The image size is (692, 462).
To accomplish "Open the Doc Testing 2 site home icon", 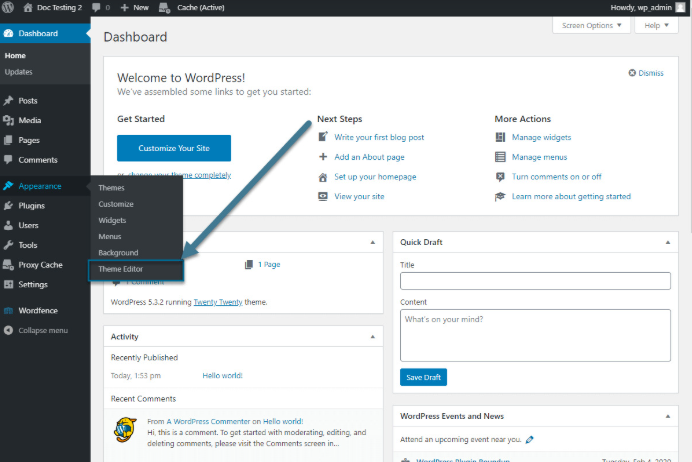I will (x=28, y=8).
